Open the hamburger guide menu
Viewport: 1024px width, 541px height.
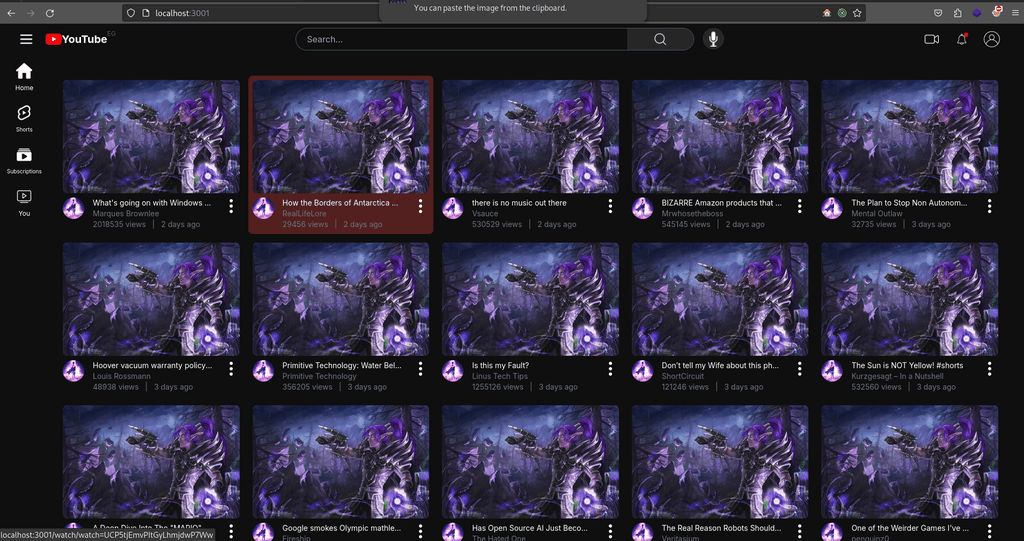(x=26, y=39)
